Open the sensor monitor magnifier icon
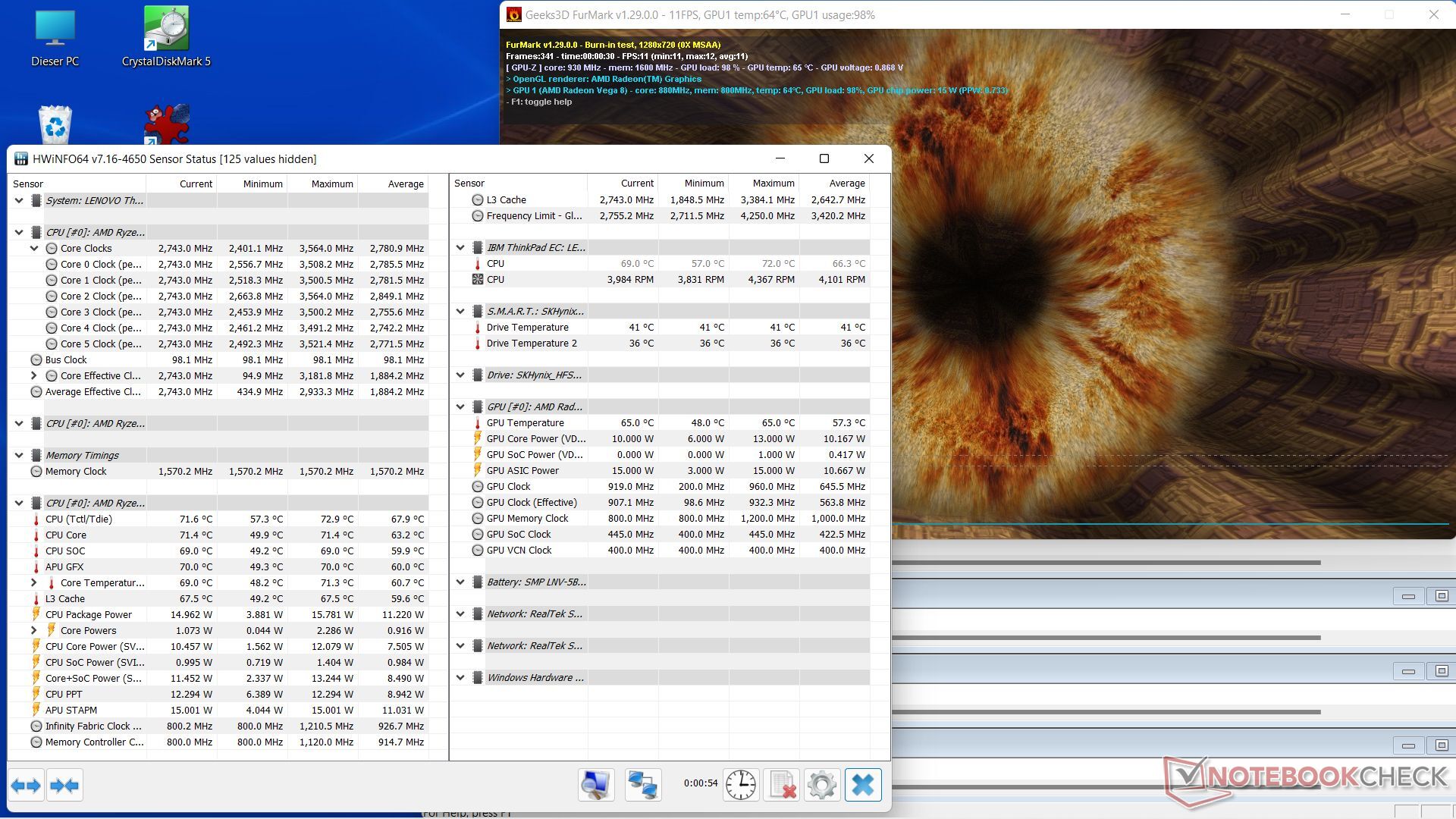1456x819 pixels. pyautogui.click(x=596, y=785)
